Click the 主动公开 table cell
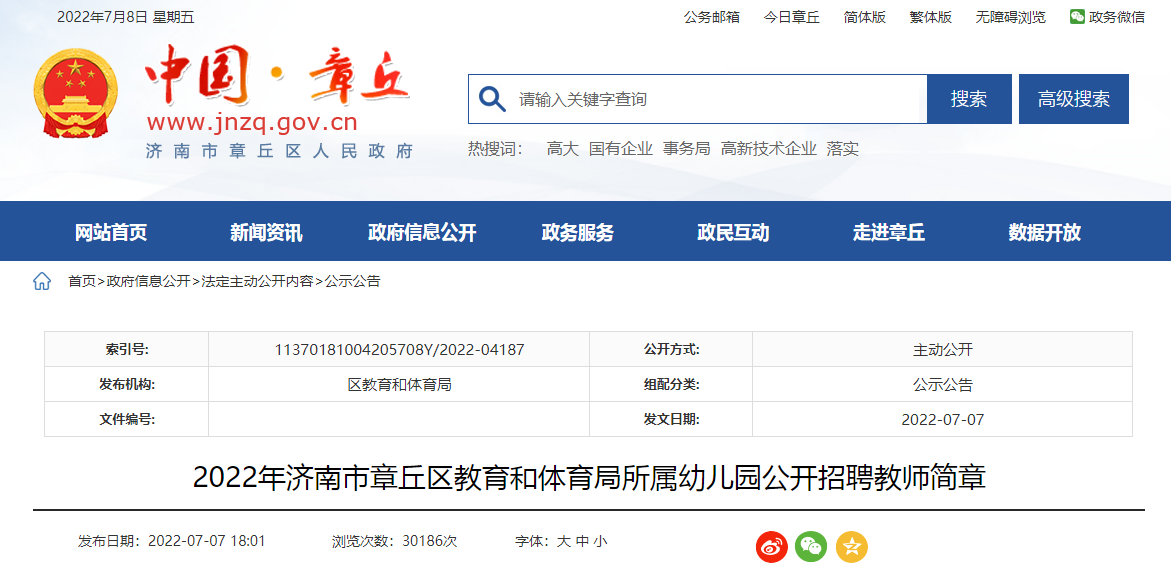This screenshot has height=565, width=1171. tap(942, 349)
